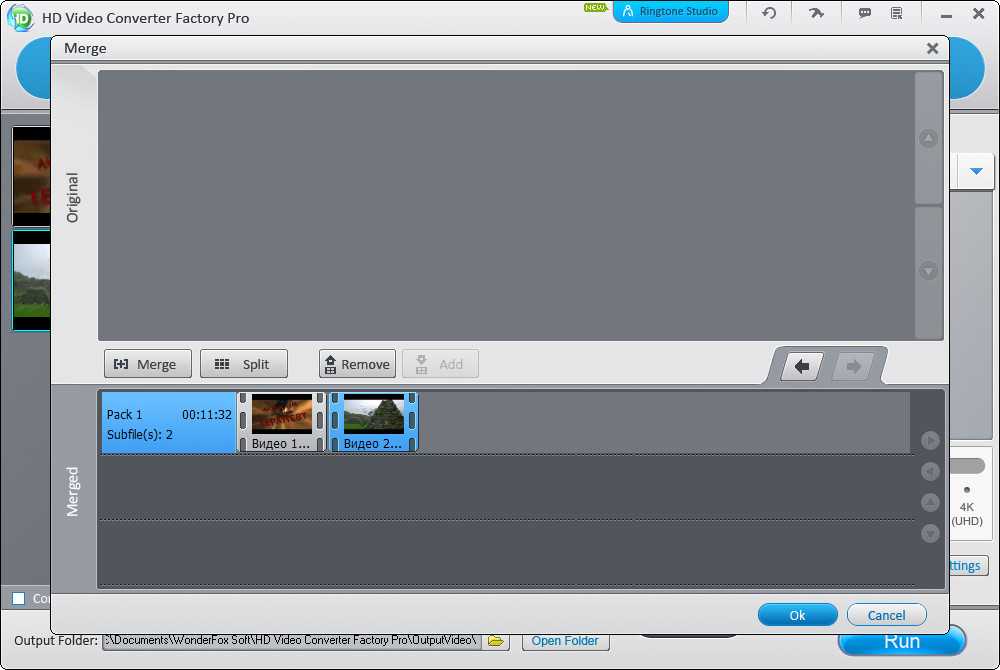Click the upgrade arrow icon in title bar

click(816, 13)
